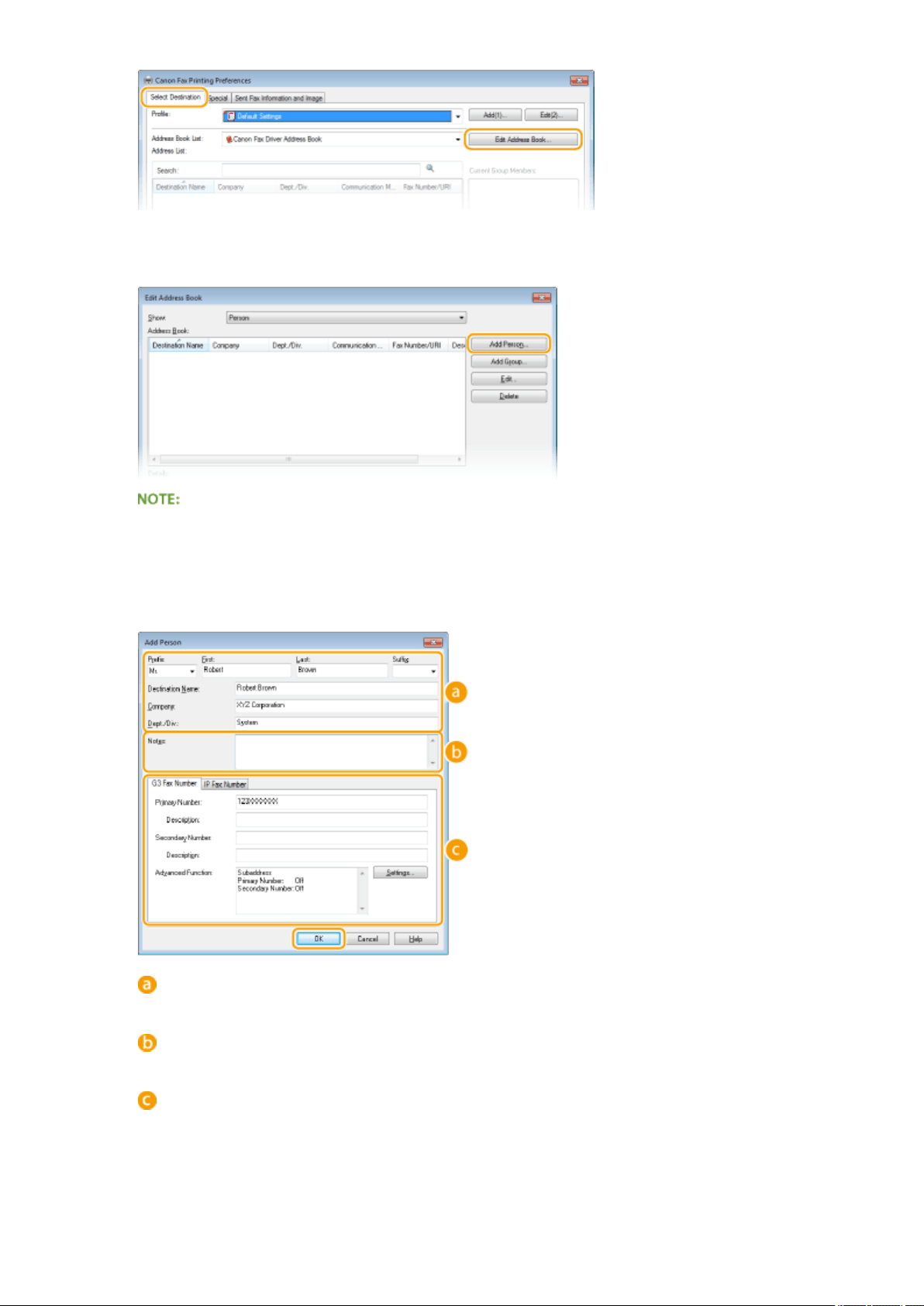Click the Address Book scrollbar left arrow

point(154,460)
